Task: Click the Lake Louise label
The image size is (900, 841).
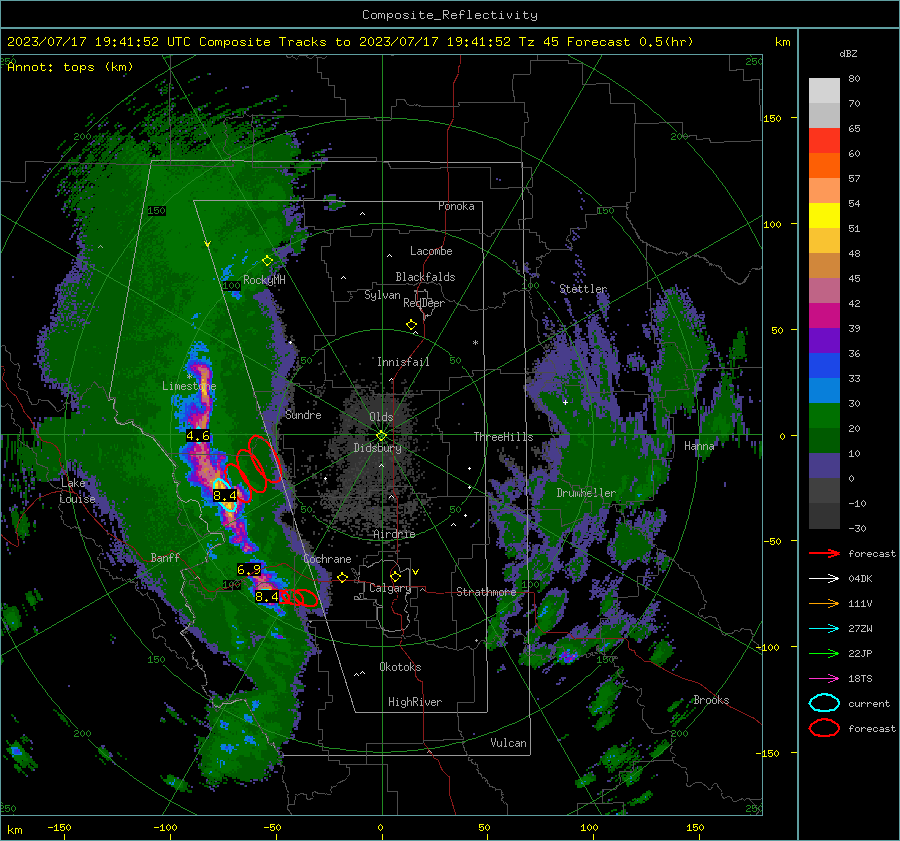Action: (78, 491)
